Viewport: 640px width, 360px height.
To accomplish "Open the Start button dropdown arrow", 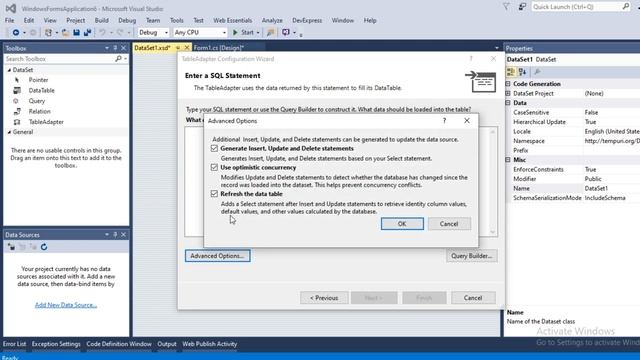I will 258,32.
